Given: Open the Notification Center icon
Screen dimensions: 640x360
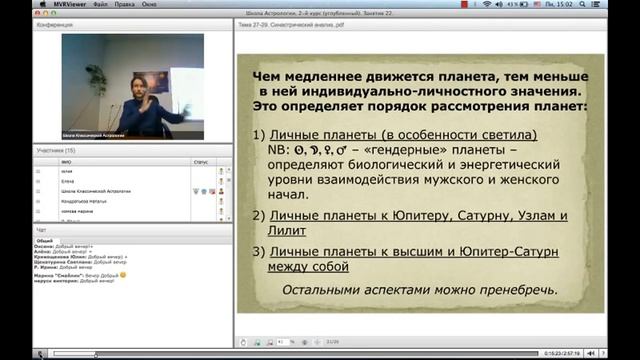Looking at the screenshot, I should [x=596, y=4].
